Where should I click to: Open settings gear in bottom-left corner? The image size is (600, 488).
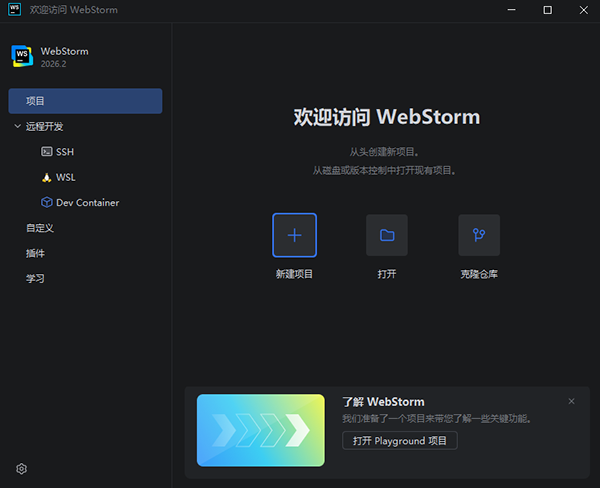[x=21, y=468]
